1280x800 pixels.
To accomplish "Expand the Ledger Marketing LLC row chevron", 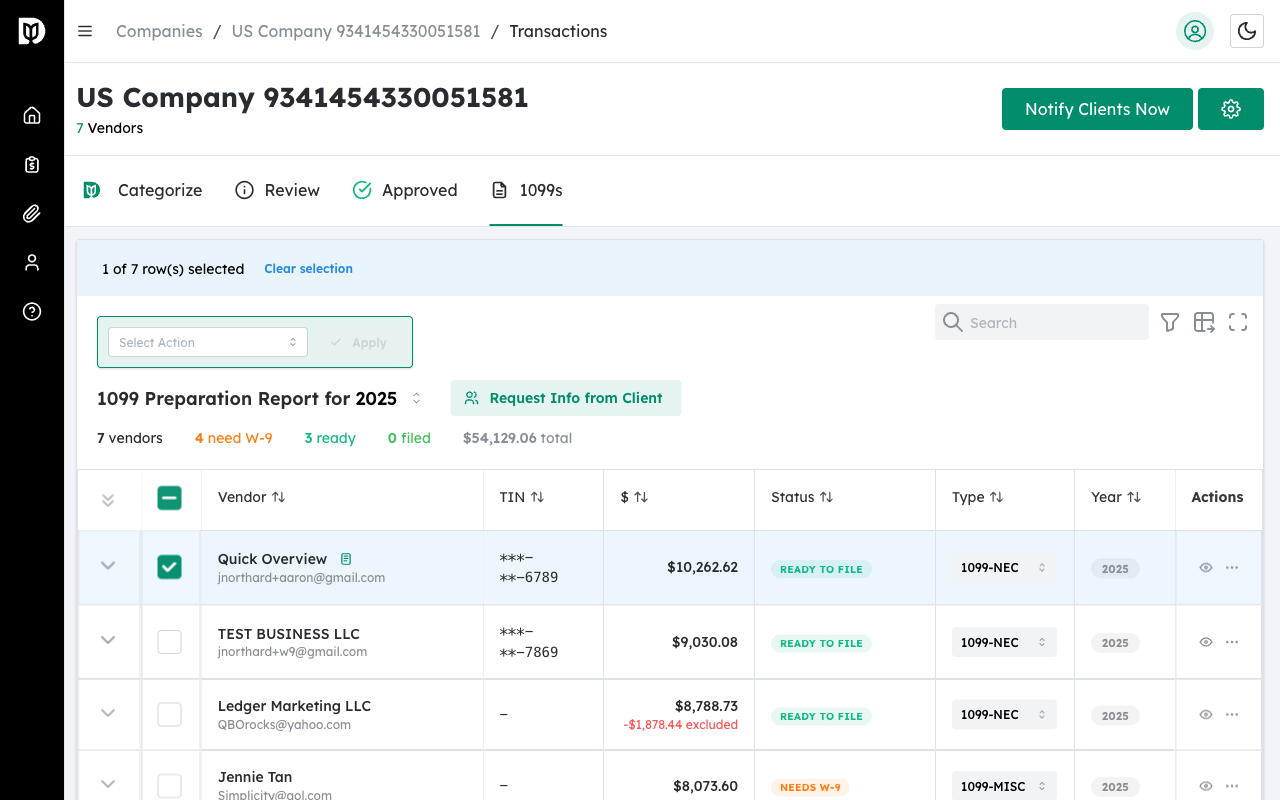I will click(x=108, y=714).
